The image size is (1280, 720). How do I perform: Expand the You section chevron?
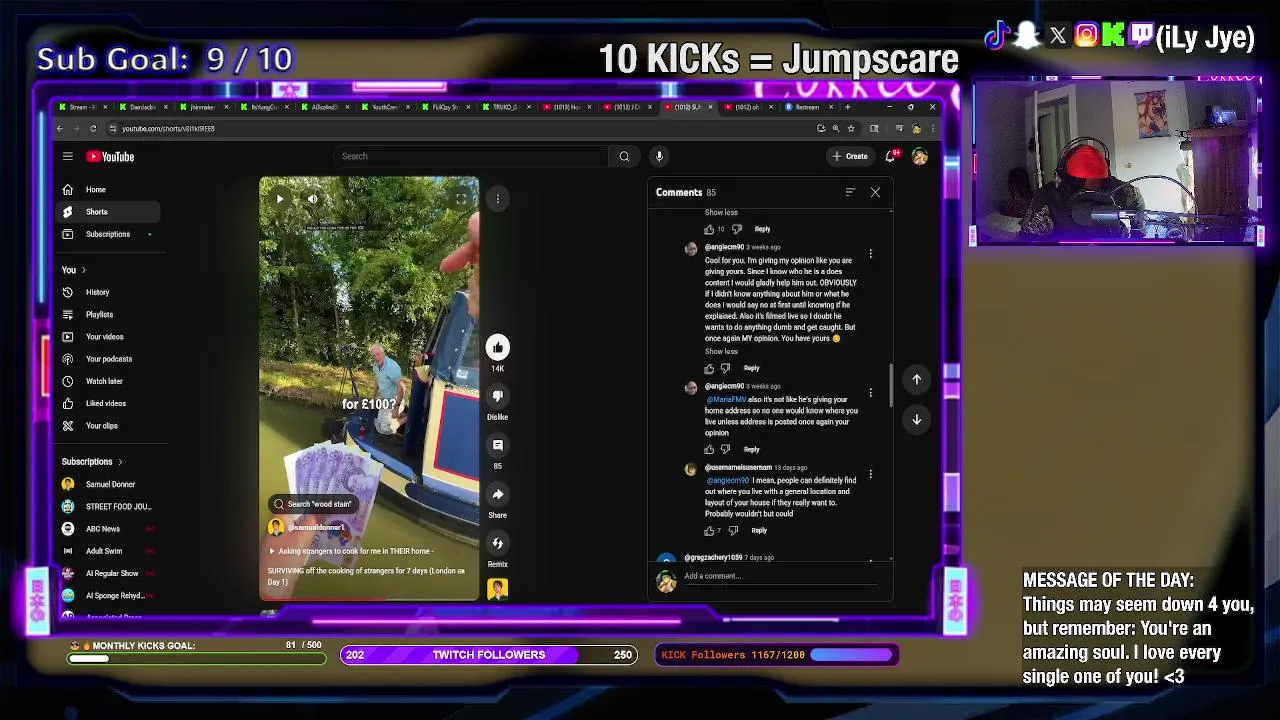(x=83, y=270)
